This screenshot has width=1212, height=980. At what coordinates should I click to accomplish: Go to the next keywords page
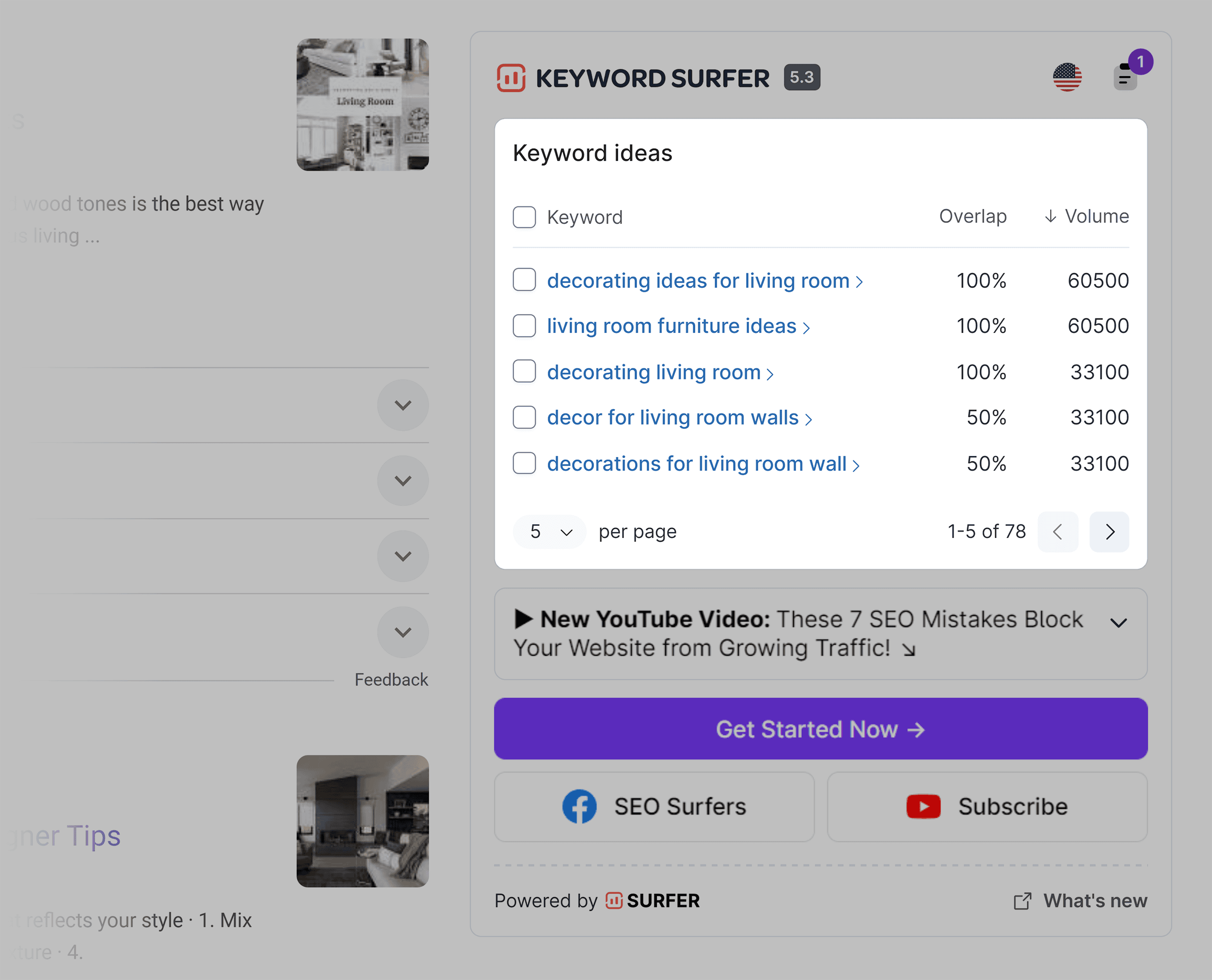pyautogui.click(x=1109, y=531)
